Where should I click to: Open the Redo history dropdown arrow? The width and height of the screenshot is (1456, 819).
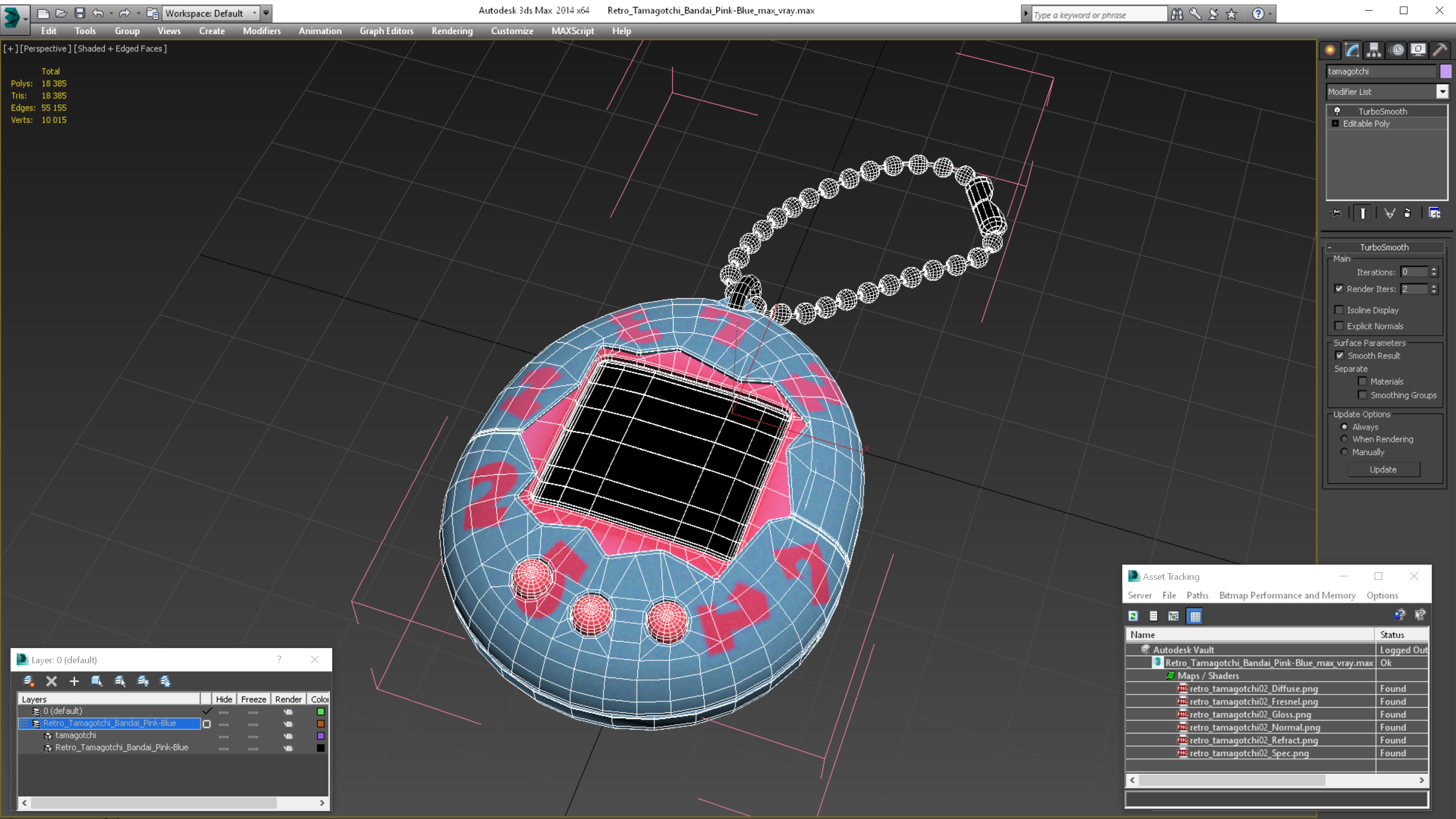139,13
